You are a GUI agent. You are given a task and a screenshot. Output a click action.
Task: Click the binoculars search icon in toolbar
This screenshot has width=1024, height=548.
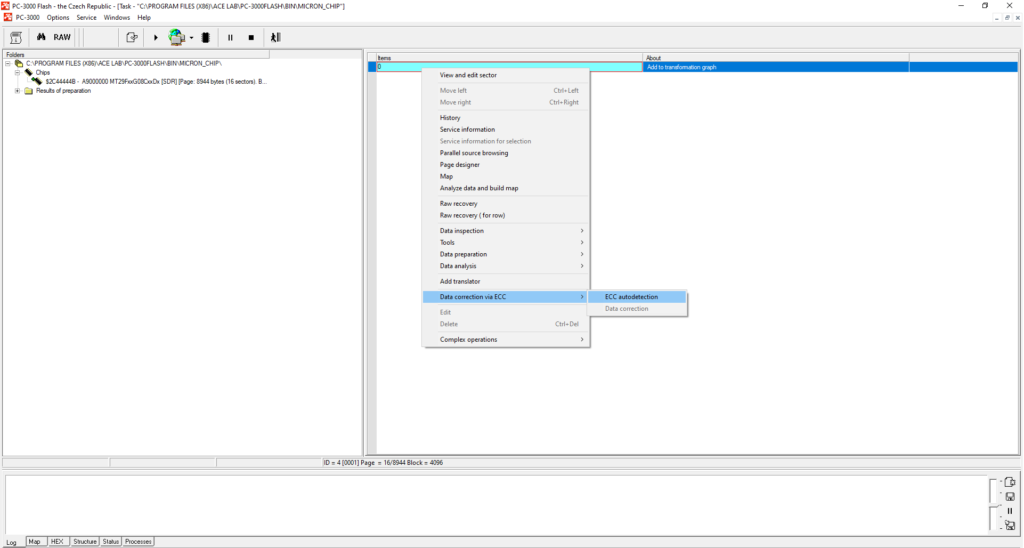(x=41, y=37)
